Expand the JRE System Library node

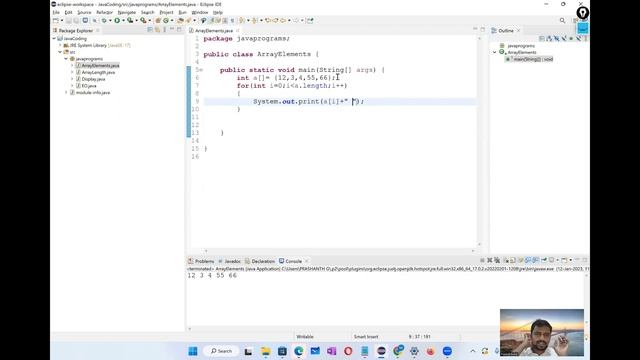coord(60,45)
